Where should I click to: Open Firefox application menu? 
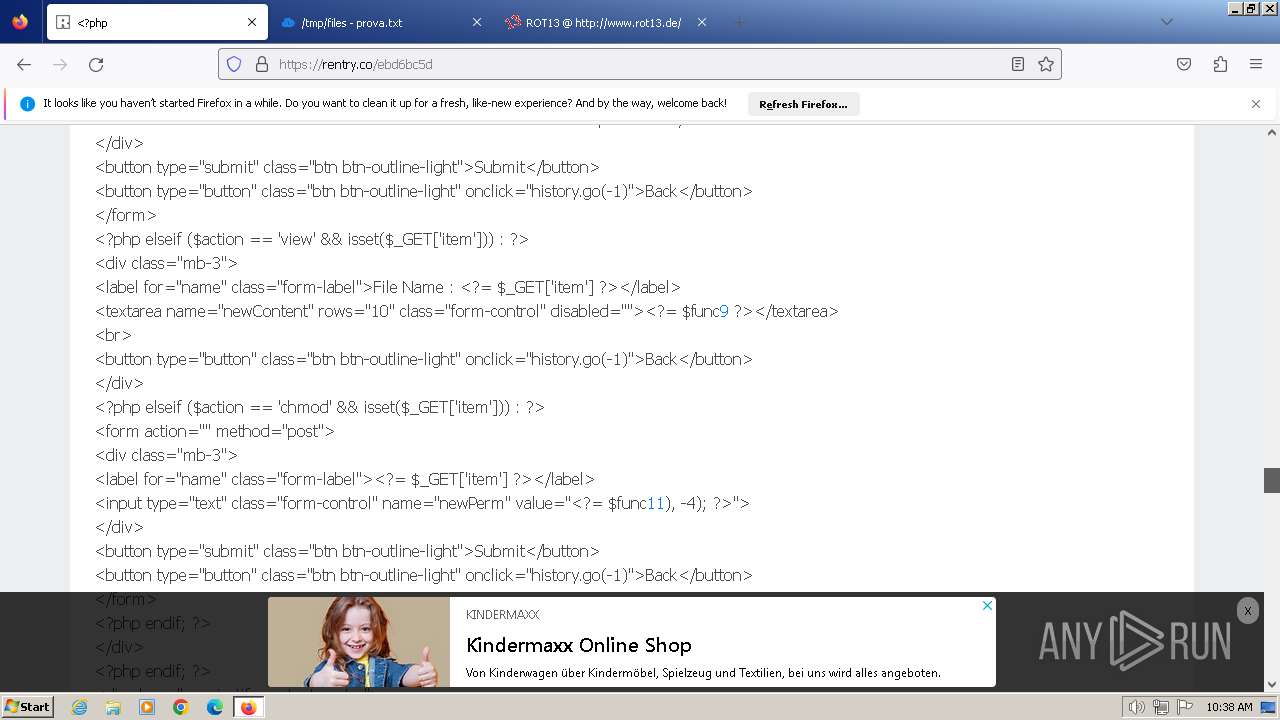point(1256,64)
